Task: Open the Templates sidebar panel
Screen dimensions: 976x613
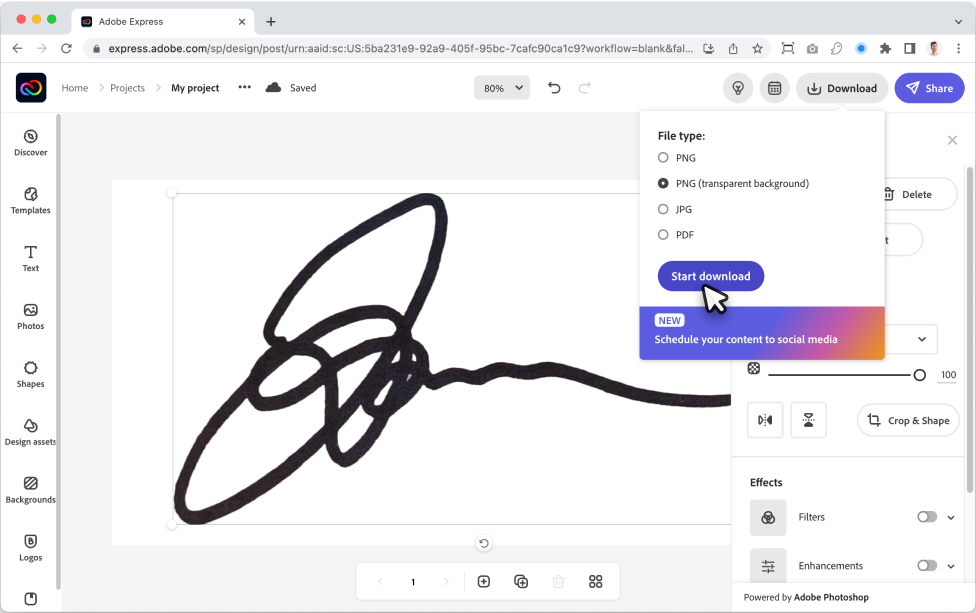Action: tap(30, 201)
